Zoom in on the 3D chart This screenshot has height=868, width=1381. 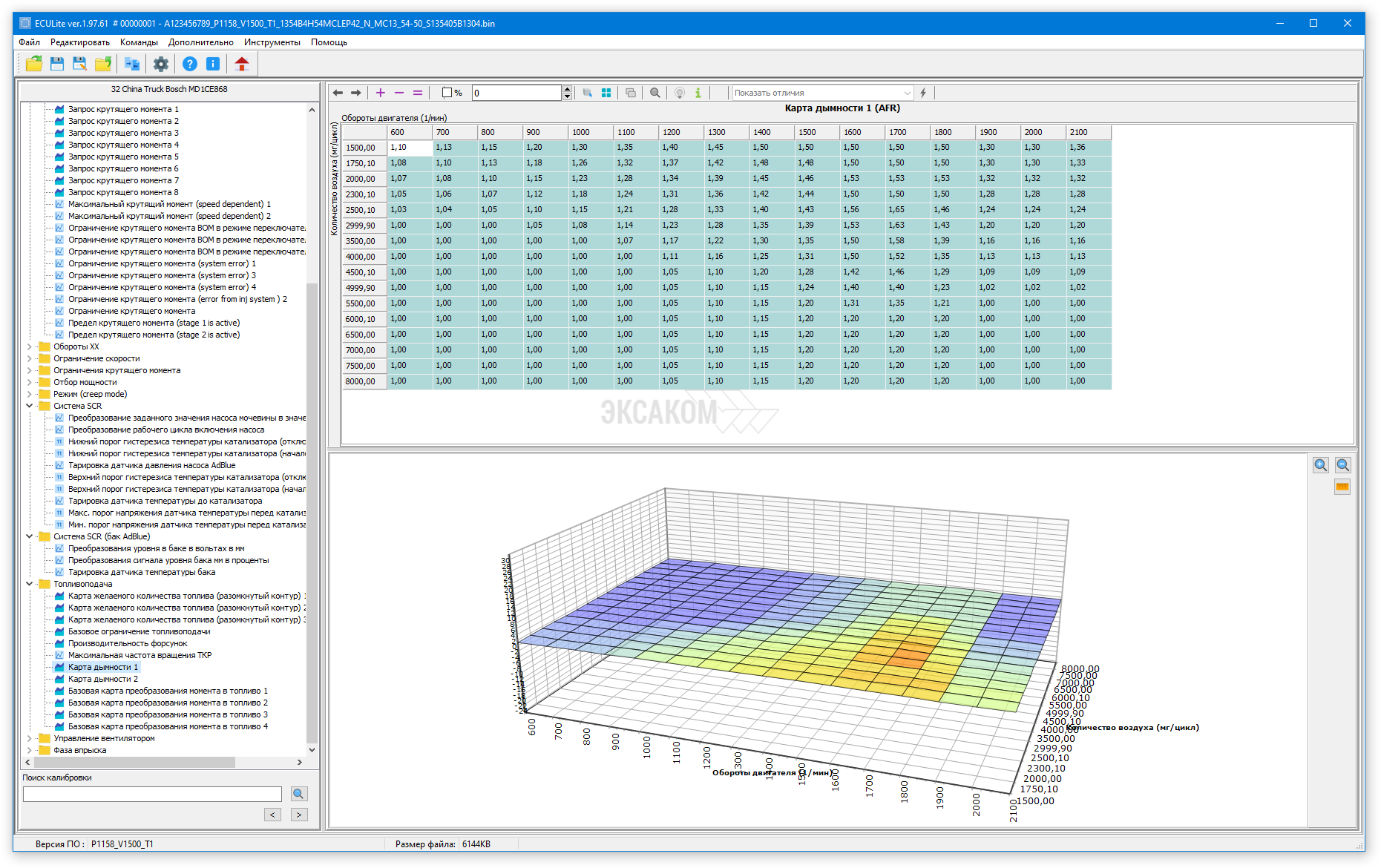pyautogui.click(x=1320, y=465)
